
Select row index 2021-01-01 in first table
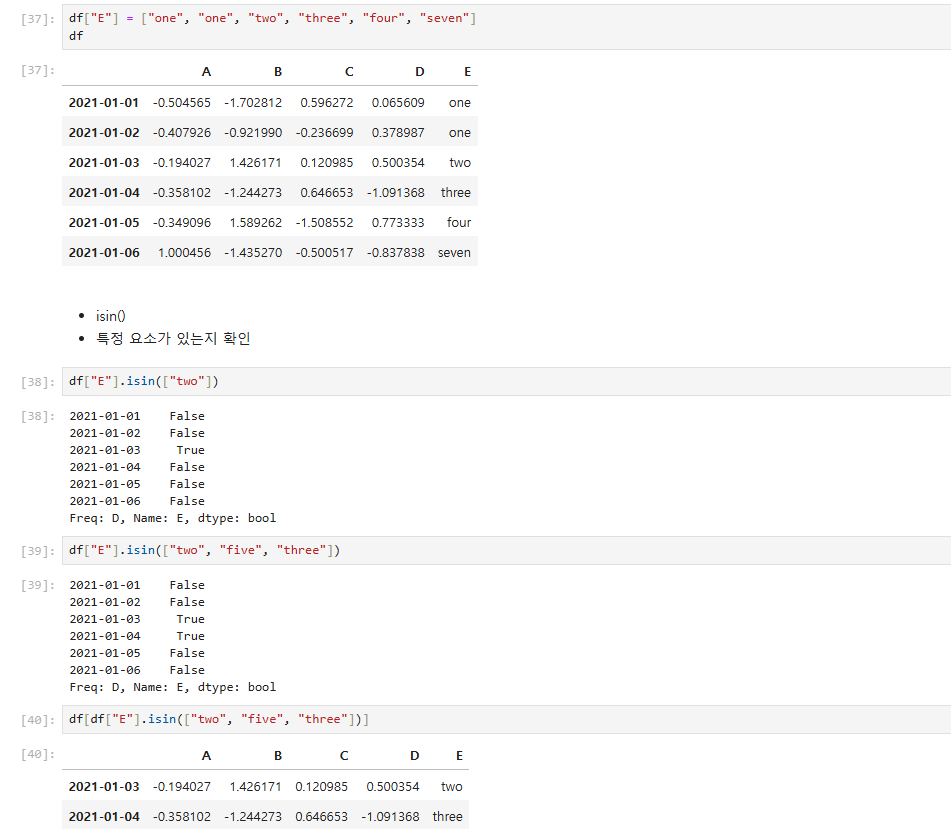click(104, 102)
